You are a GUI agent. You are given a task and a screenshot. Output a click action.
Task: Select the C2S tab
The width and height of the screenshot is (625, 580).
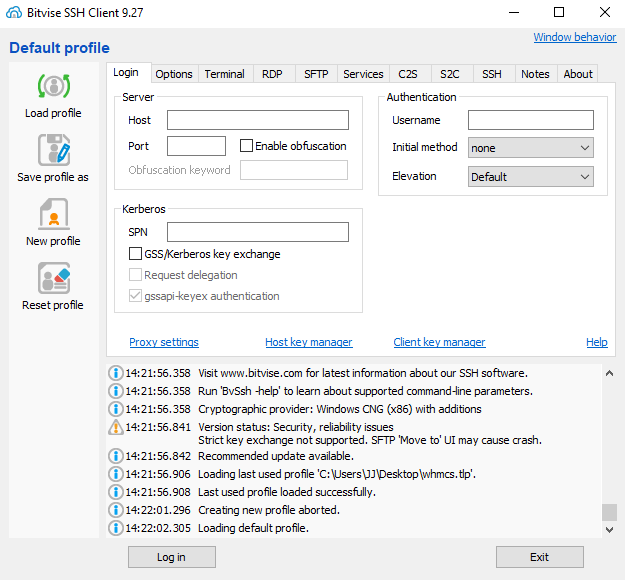408,74
